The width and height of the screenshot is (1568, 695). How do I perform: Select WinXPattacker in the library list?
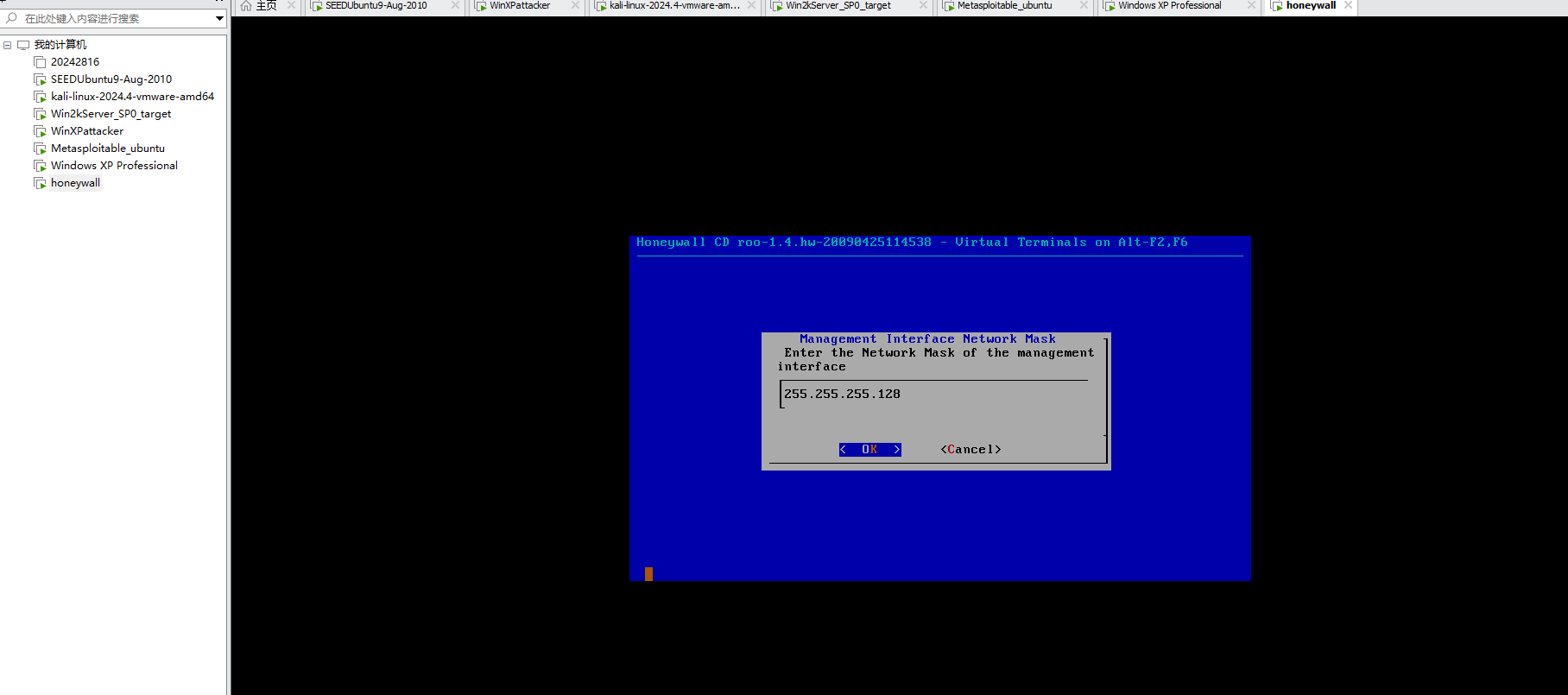(x=87, y=131)
